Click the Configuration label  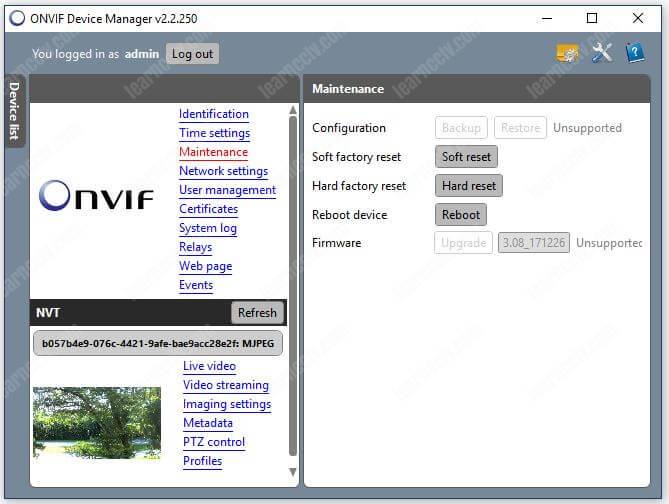coord(349,128)
